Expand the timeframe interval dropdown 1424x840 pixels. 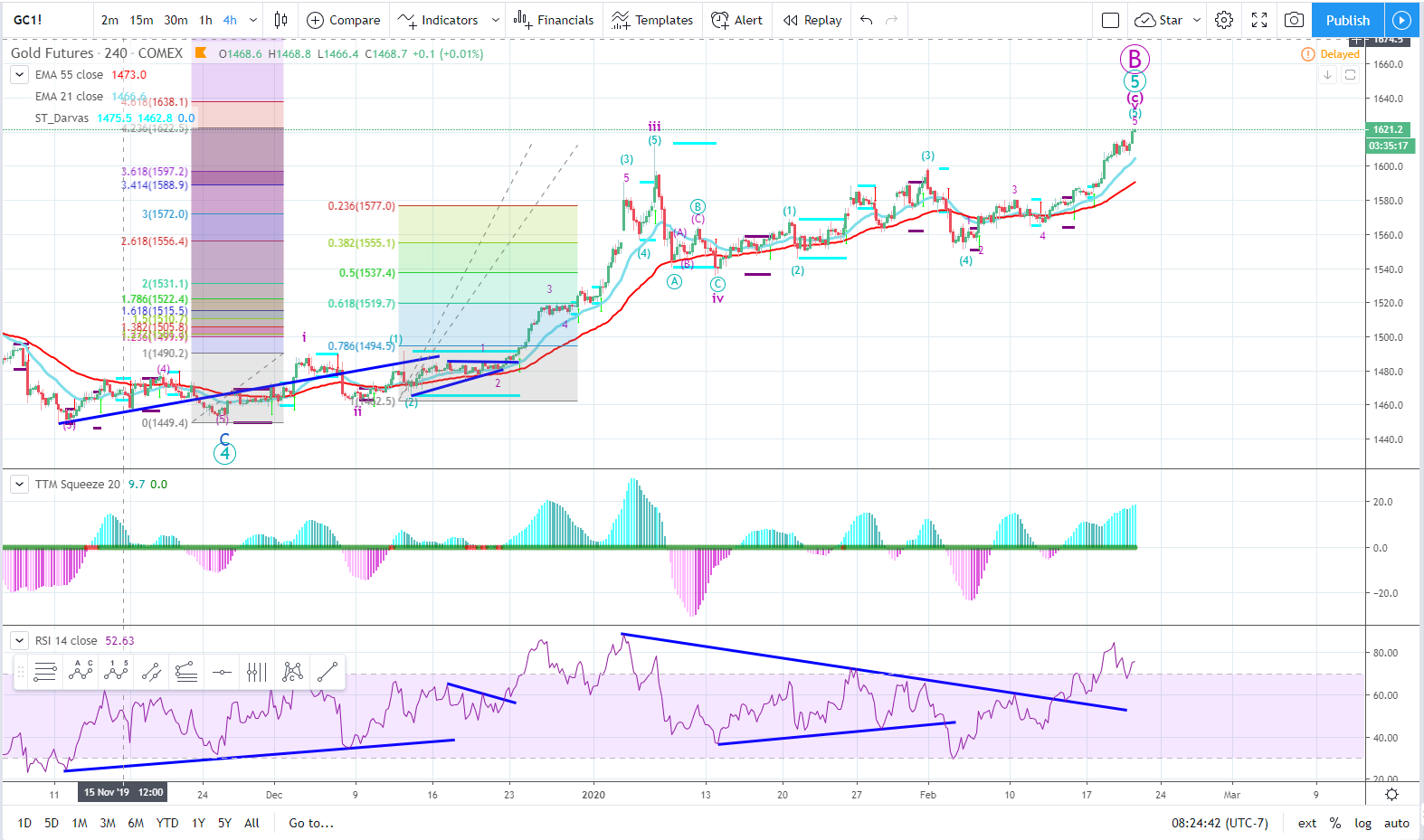click(253, 20)
